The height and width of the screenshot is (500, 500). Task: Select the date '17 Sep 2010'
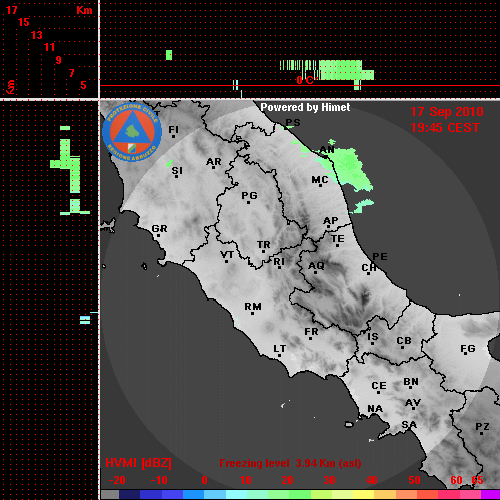pyautogui.click(x=447, y=112)
